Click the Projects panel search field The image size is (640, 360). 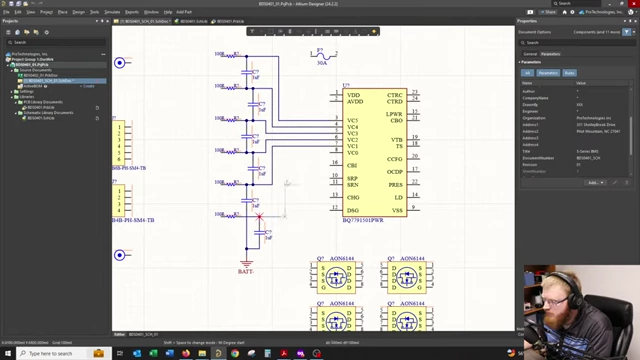[56, 42]
